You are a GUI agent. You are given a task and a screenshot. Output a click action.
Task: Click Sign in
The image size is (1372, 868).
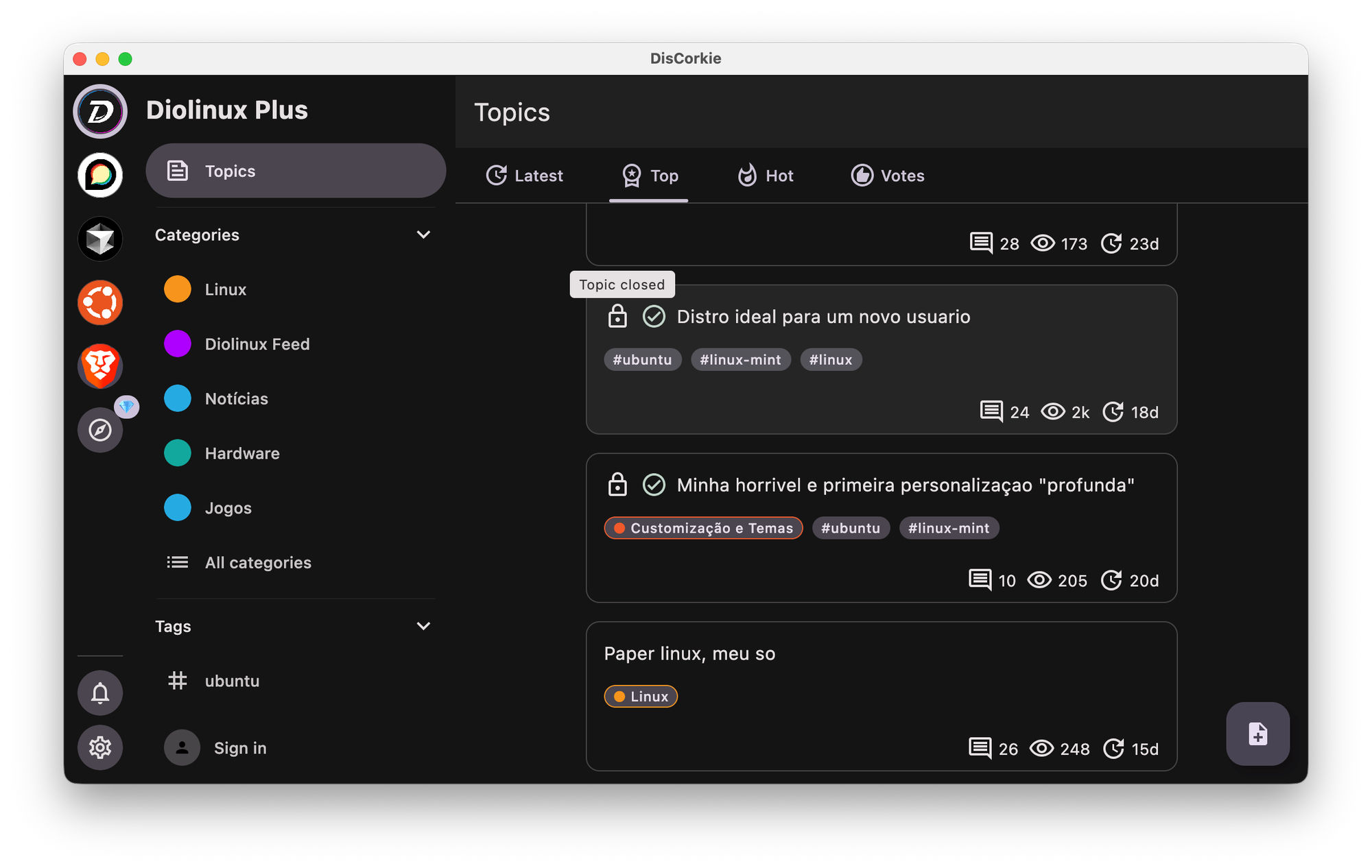(239, 748)
